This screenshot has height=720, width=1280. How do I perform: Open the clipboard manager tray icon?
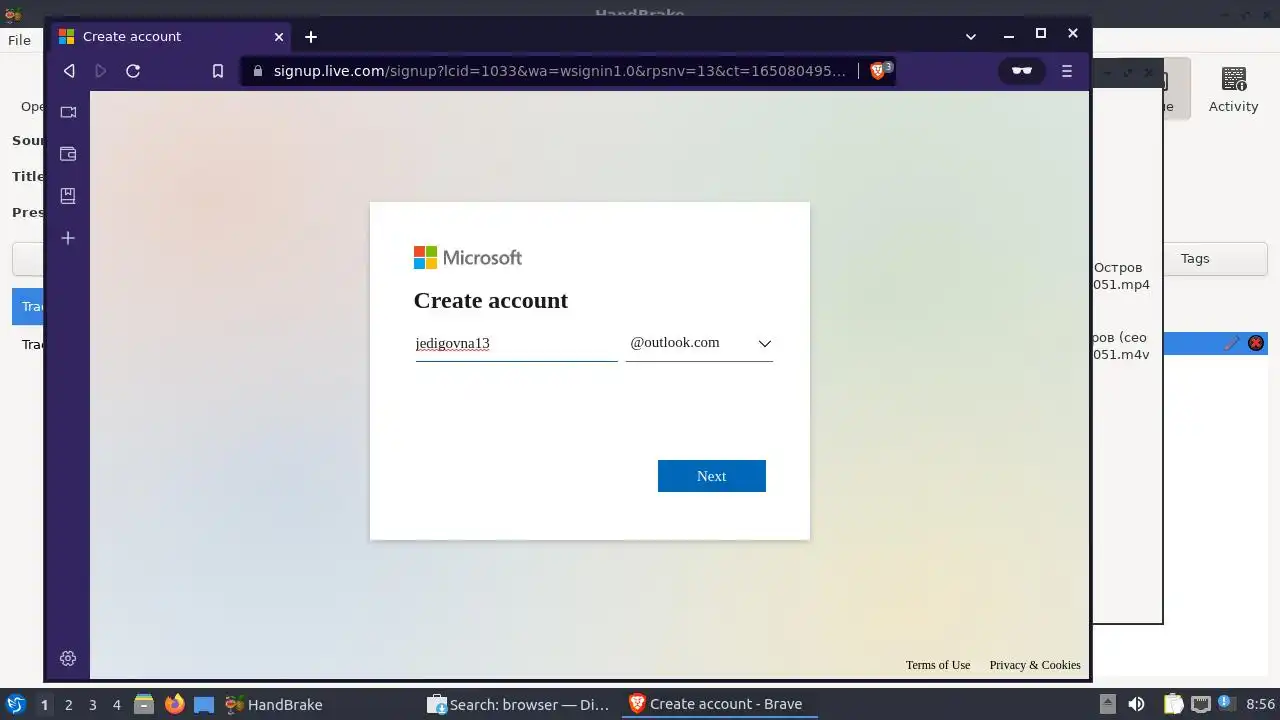pos(1173,704)
